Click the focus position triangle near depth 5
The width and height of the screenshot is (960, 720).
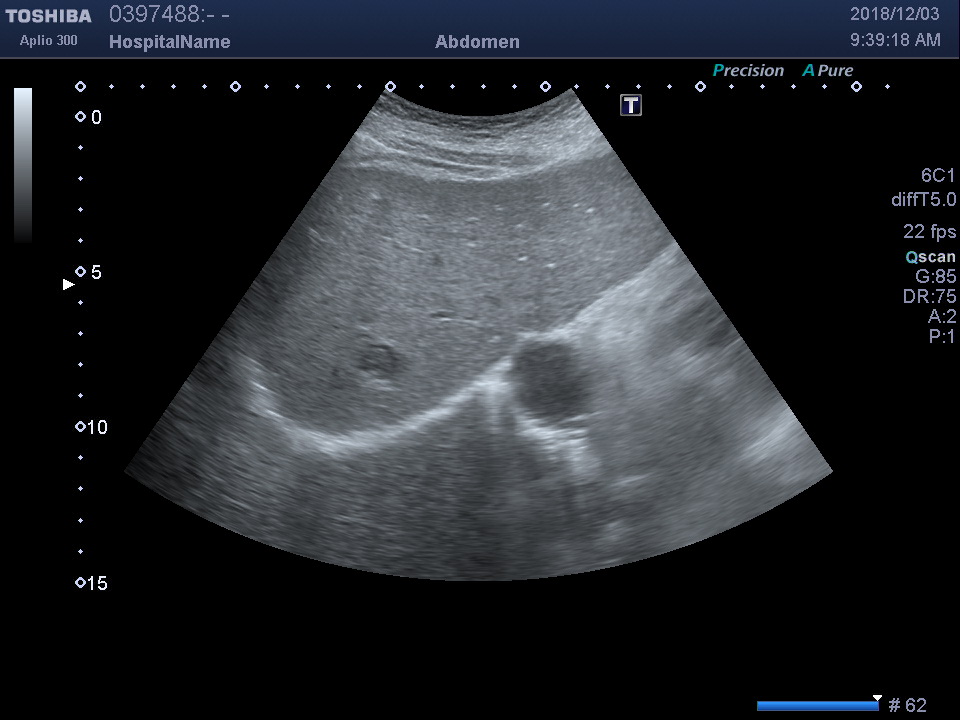[x=69, y=284]
